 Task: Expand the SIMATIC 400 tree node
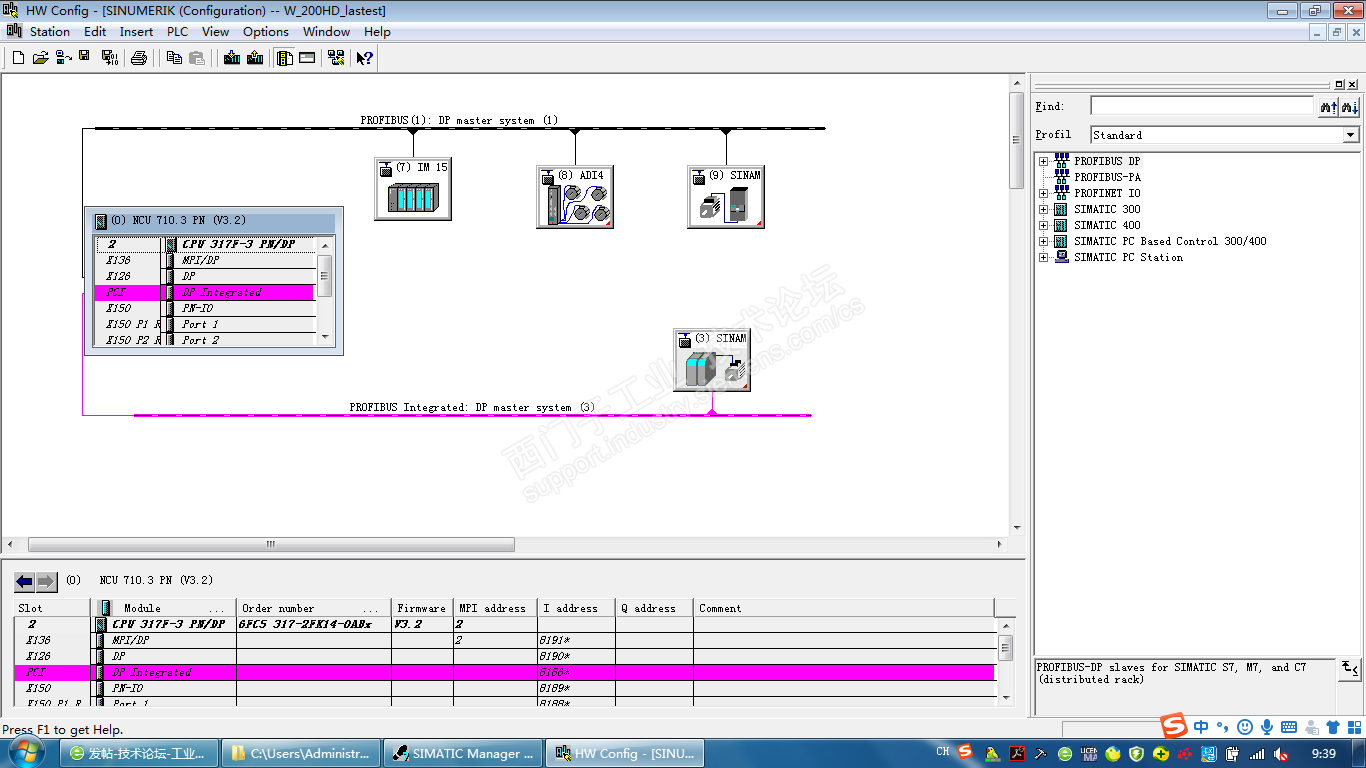pyautogui.click(x=1043, y=225)
